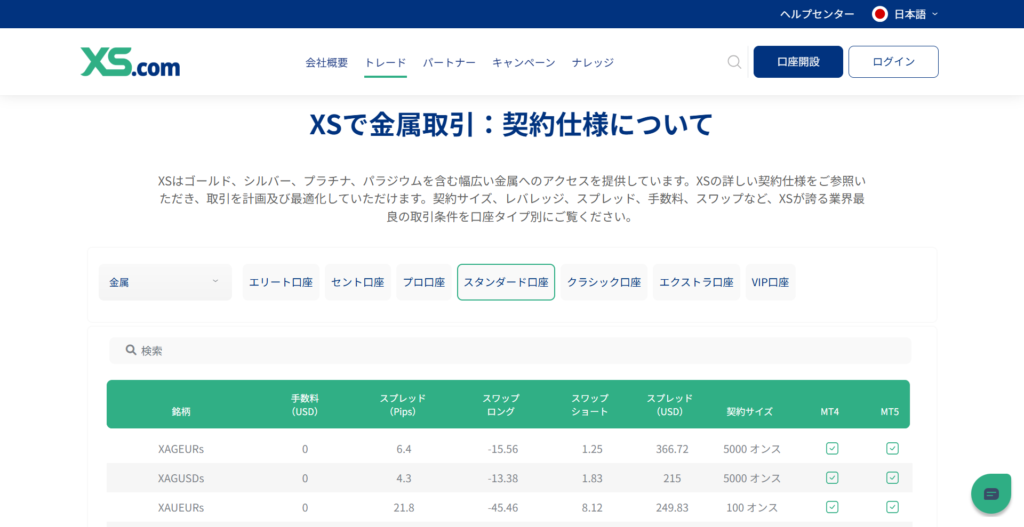
Task: Toggle MT4 checkbox for XAUEURs
Action: pyautogui.click(x=832, y=507)
